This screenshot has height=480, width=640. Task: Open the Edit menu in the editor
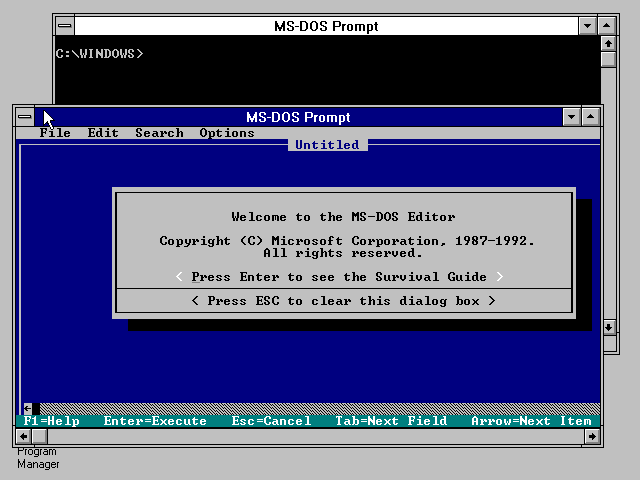[x=103, y=133]
